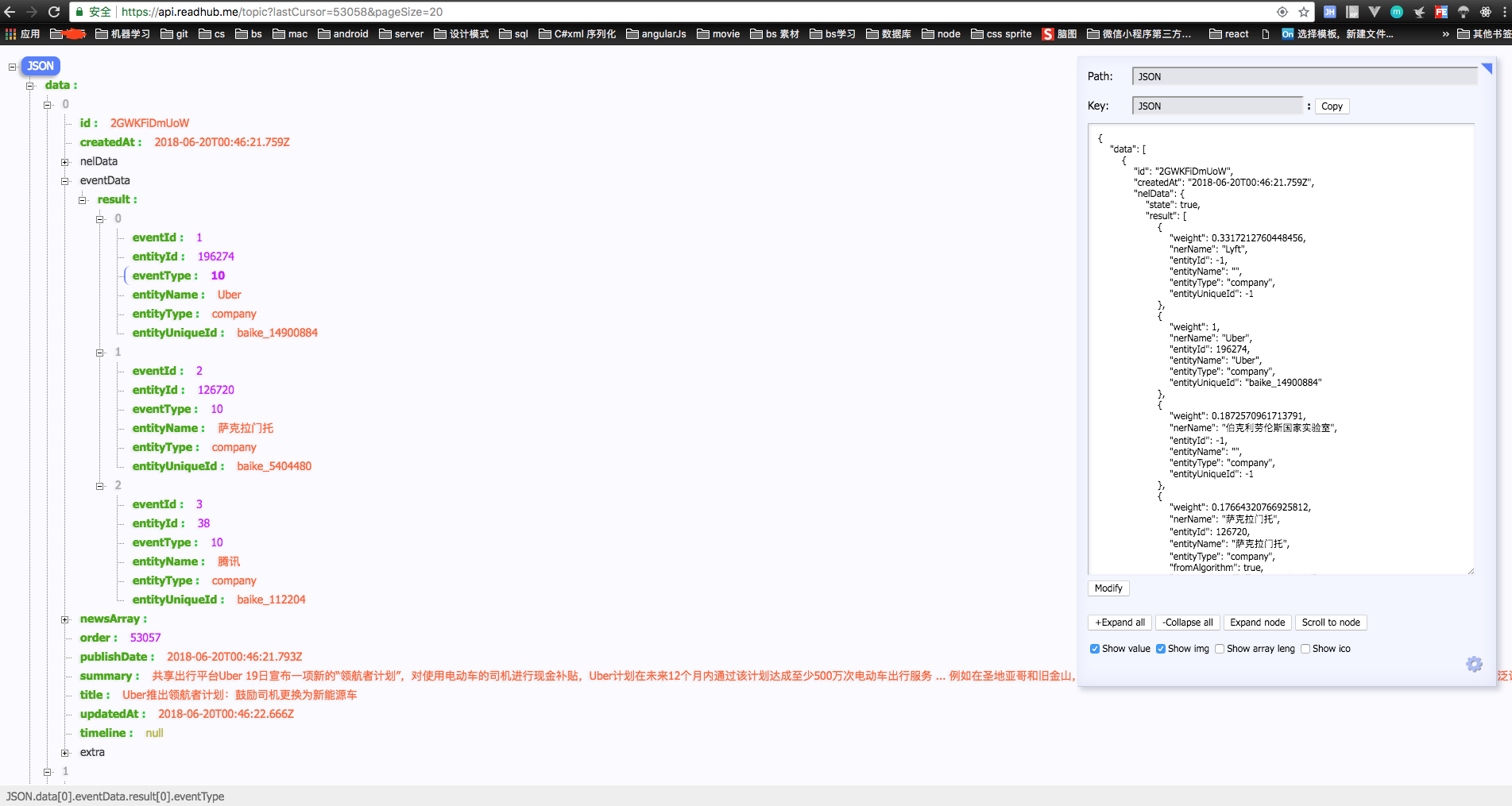Click the Expand node button
The image size is (1512, 806).
coord(1257,623)
